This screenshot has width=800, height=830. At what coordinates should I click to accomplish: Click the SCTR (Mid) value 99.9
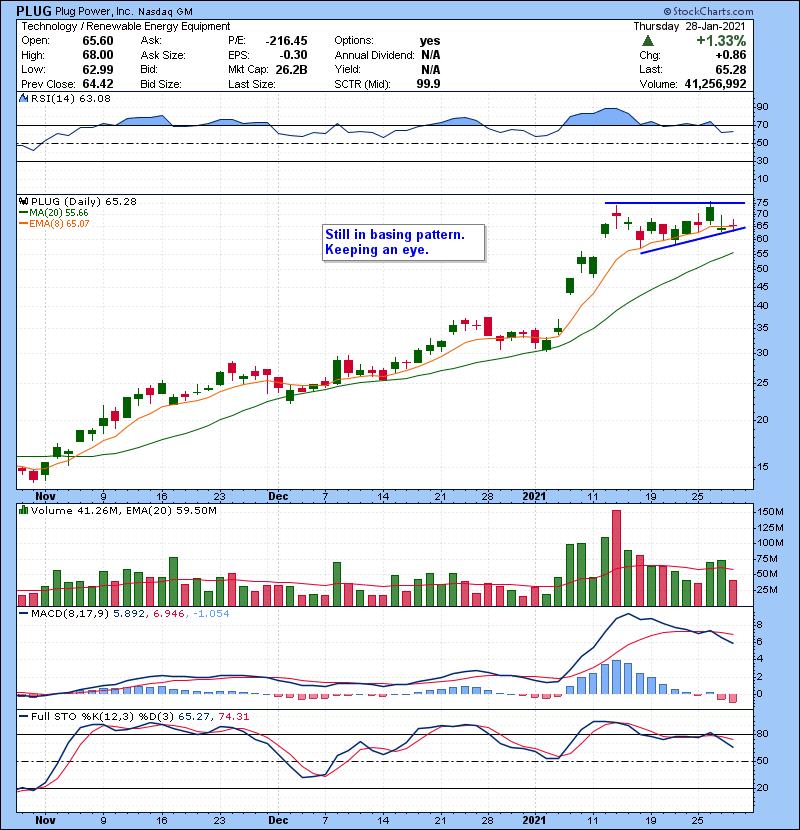[428, 84]
